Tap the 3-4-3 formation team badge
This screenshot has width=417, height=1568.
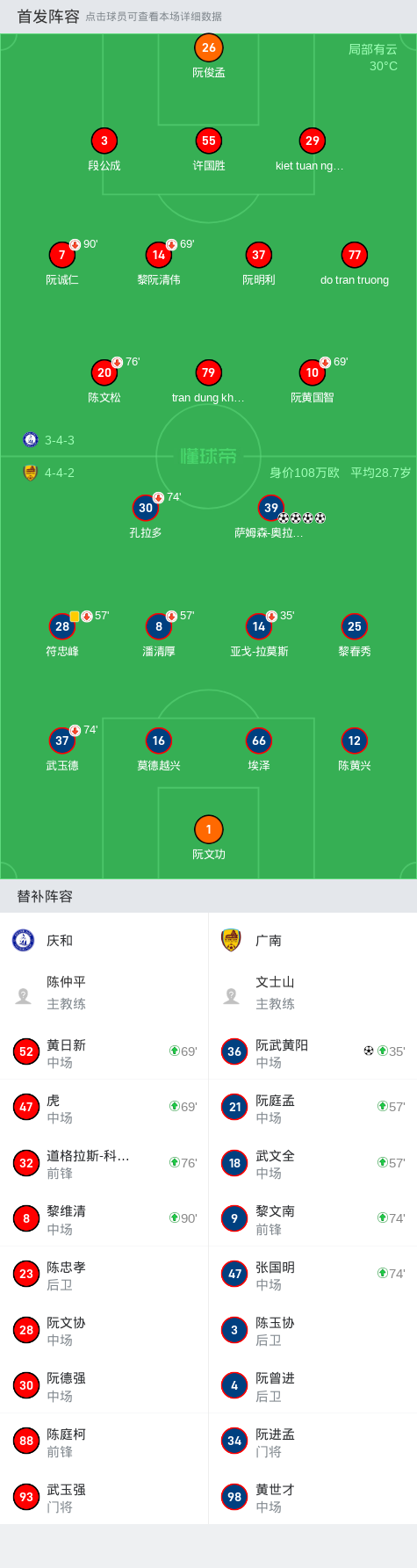(31, 440)
